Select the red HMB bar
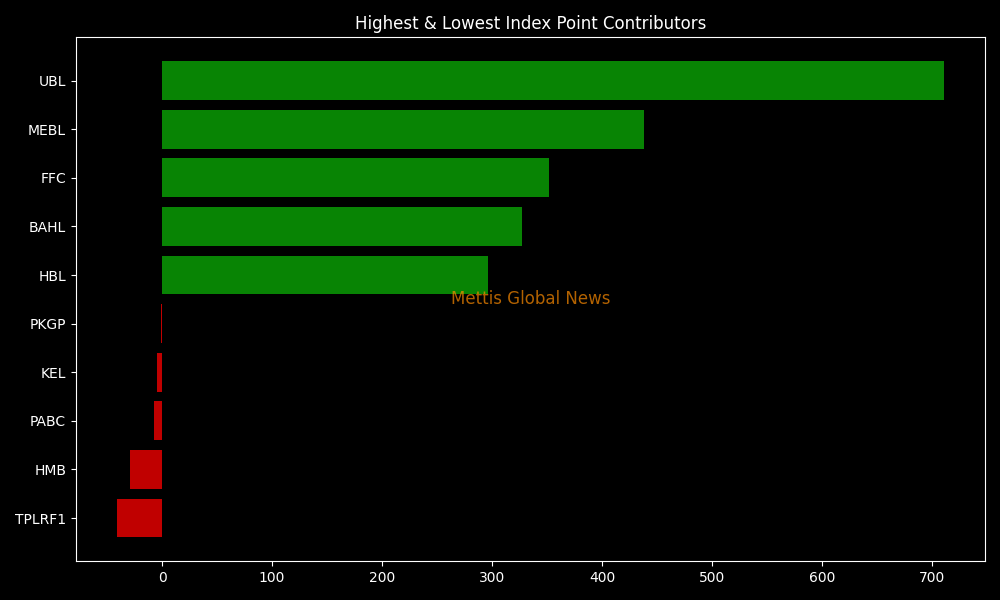This screenshot has height=600, width=1000. [x=146, y=470]
